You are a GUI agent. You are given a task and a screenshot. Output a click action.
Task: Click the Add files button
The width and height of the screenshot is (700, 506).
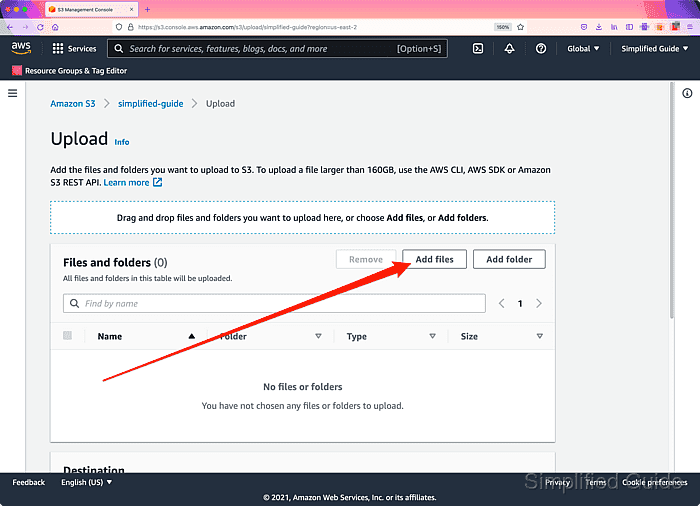pyautogui.click(x=434, y=259)
